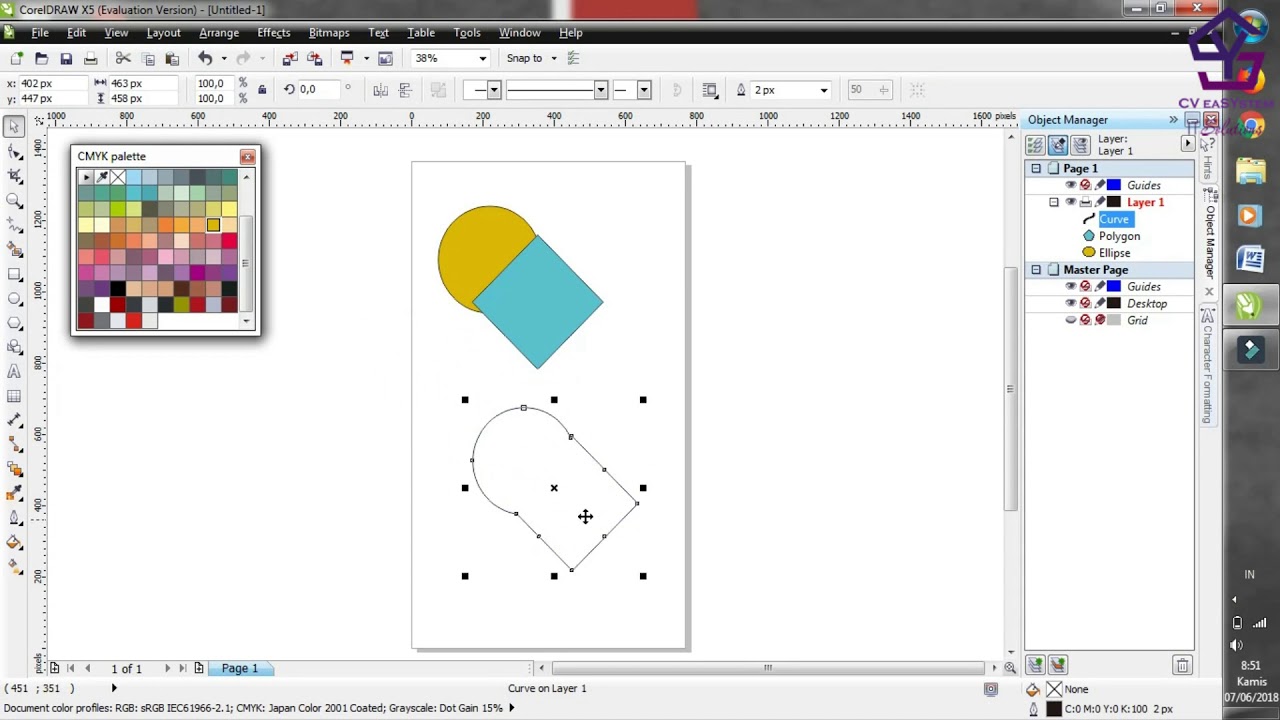
Task: Select the Zoom tool in toolbox
Action: tap(14, 200)
